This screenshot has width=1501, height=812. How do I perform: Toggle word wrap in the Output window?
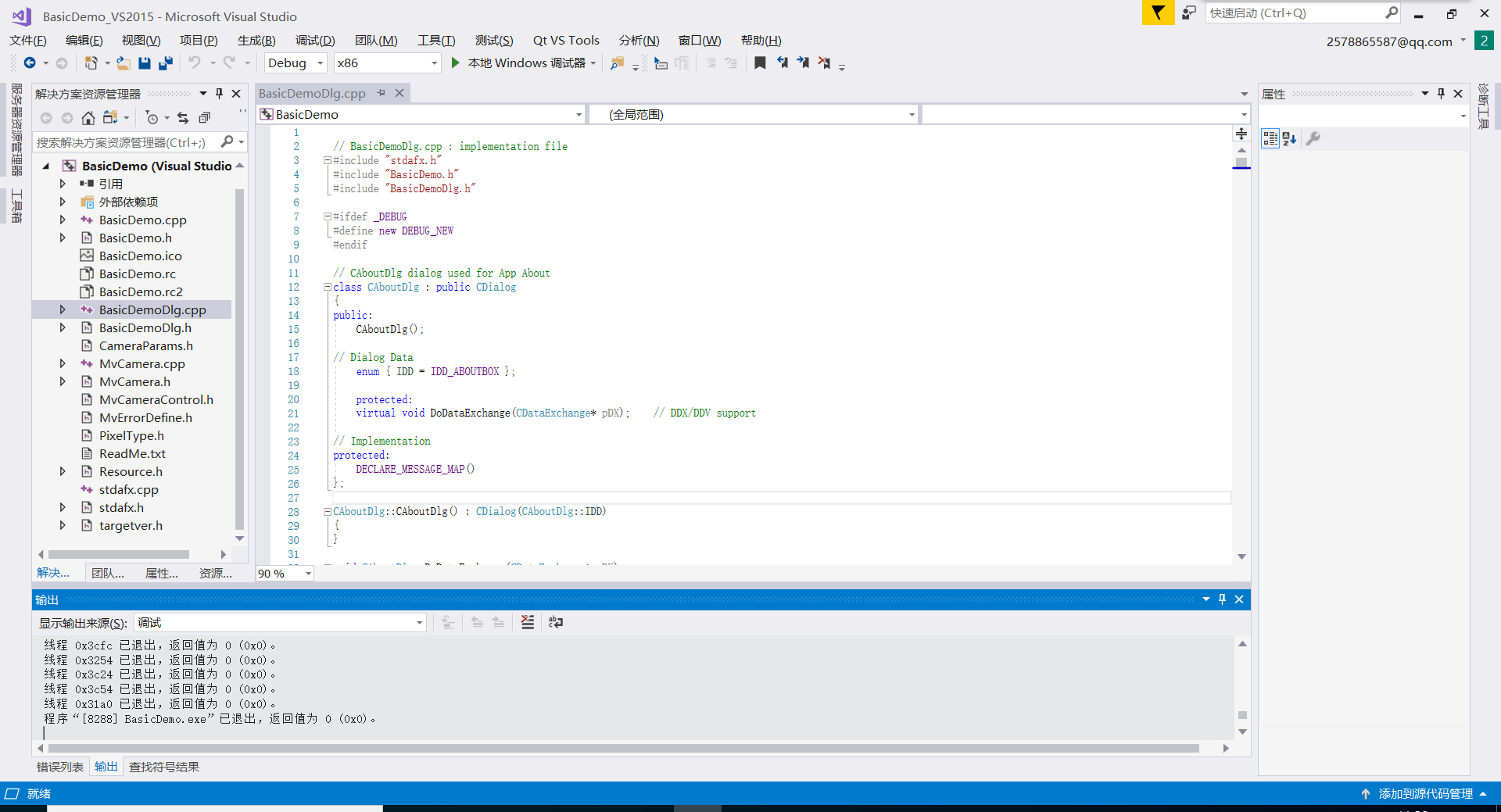555,622
